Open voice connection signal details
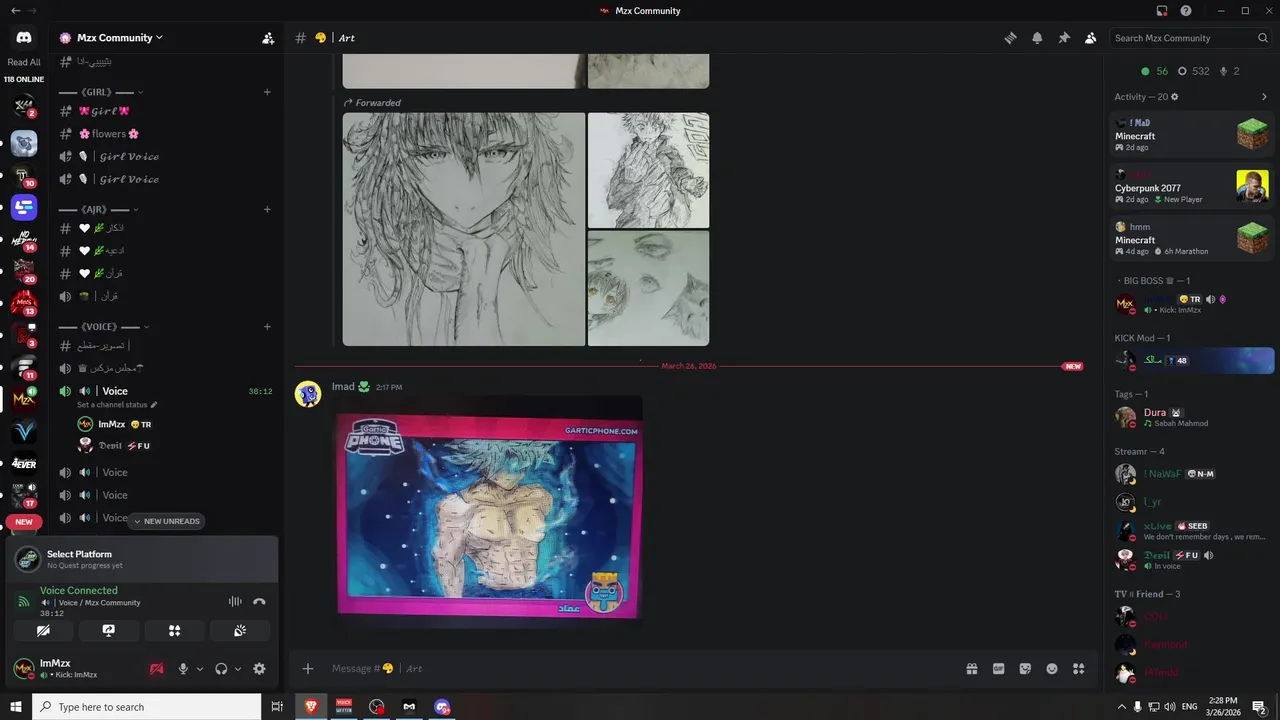This screenshot has height=720, width=1280. [x=23, y=601]
